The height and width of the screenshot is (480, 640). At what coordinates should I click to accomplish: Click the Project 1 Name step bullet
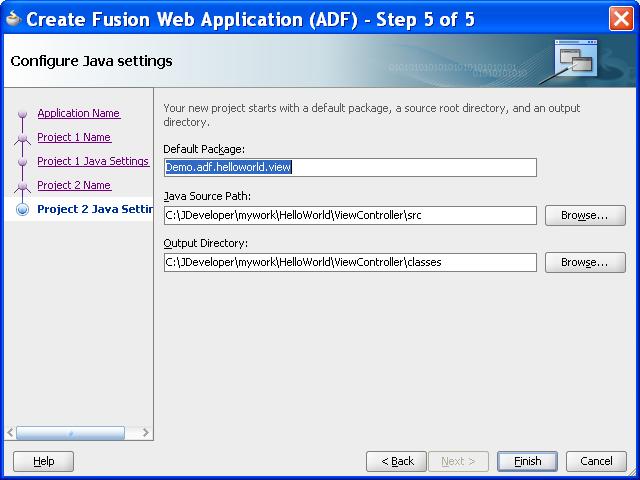coord(22,138)
